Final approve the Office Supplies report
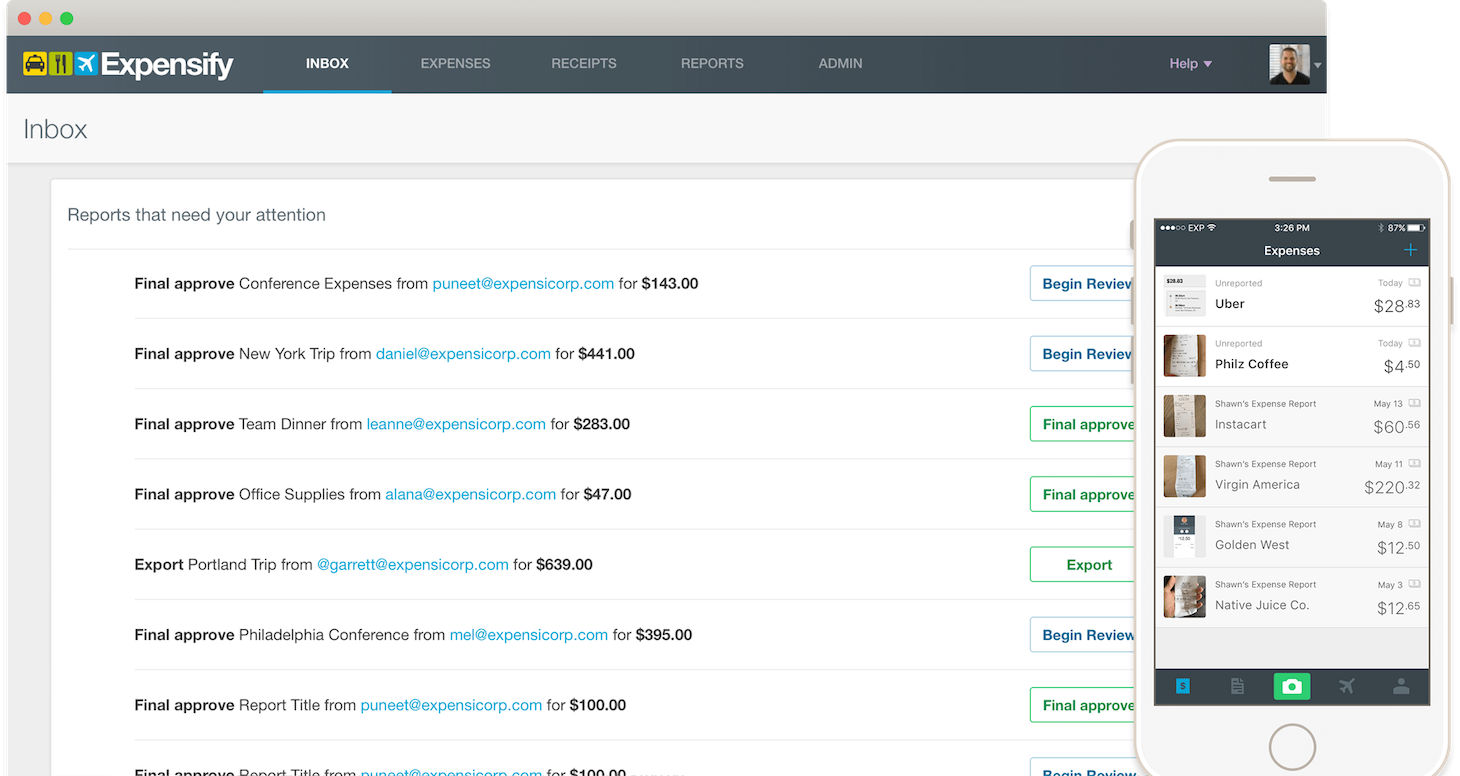This screenshot has width=1460, height=776. pos(1084,494)
